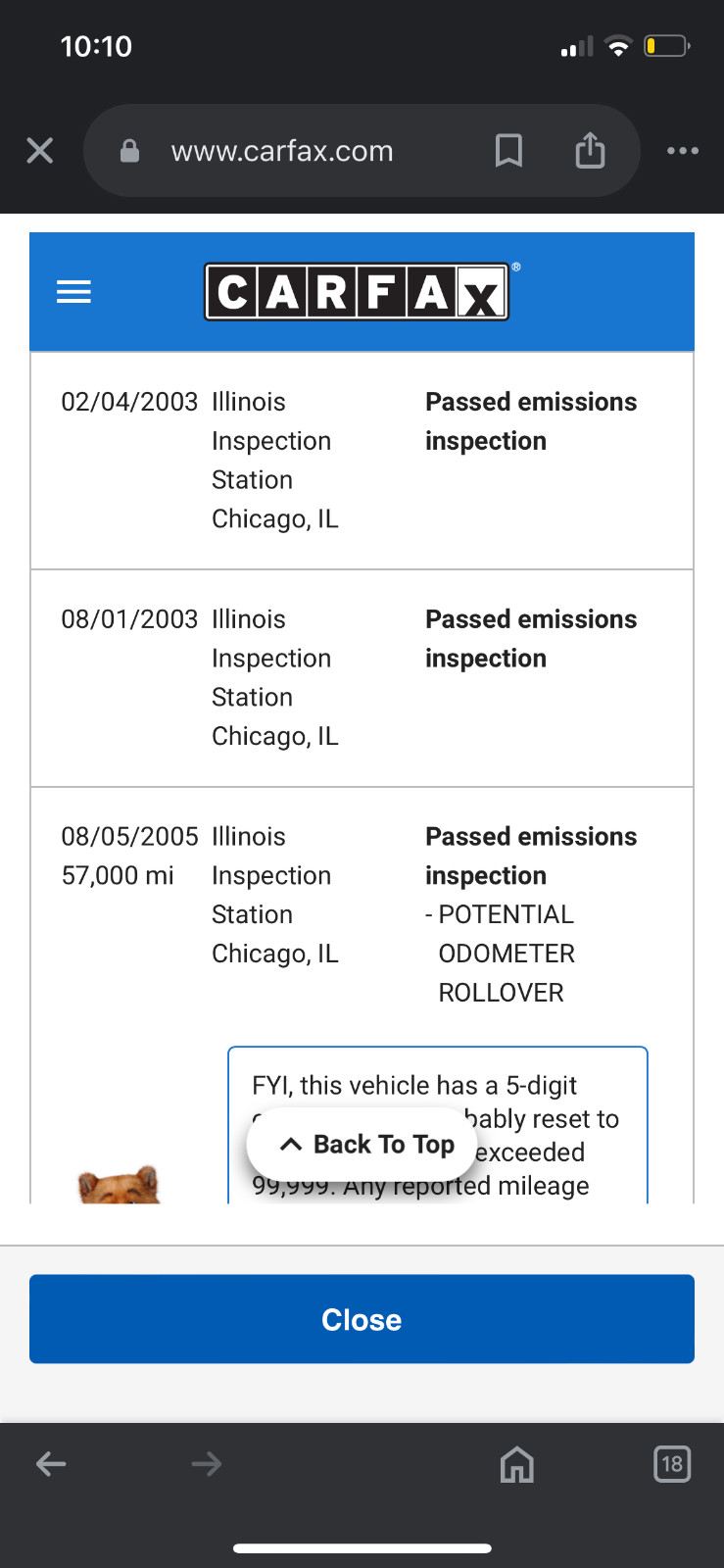This screenshot has width=724, height=1568.
Task: Open the share sheet icon
Action: pyautogui.click(x=590, y=150)
